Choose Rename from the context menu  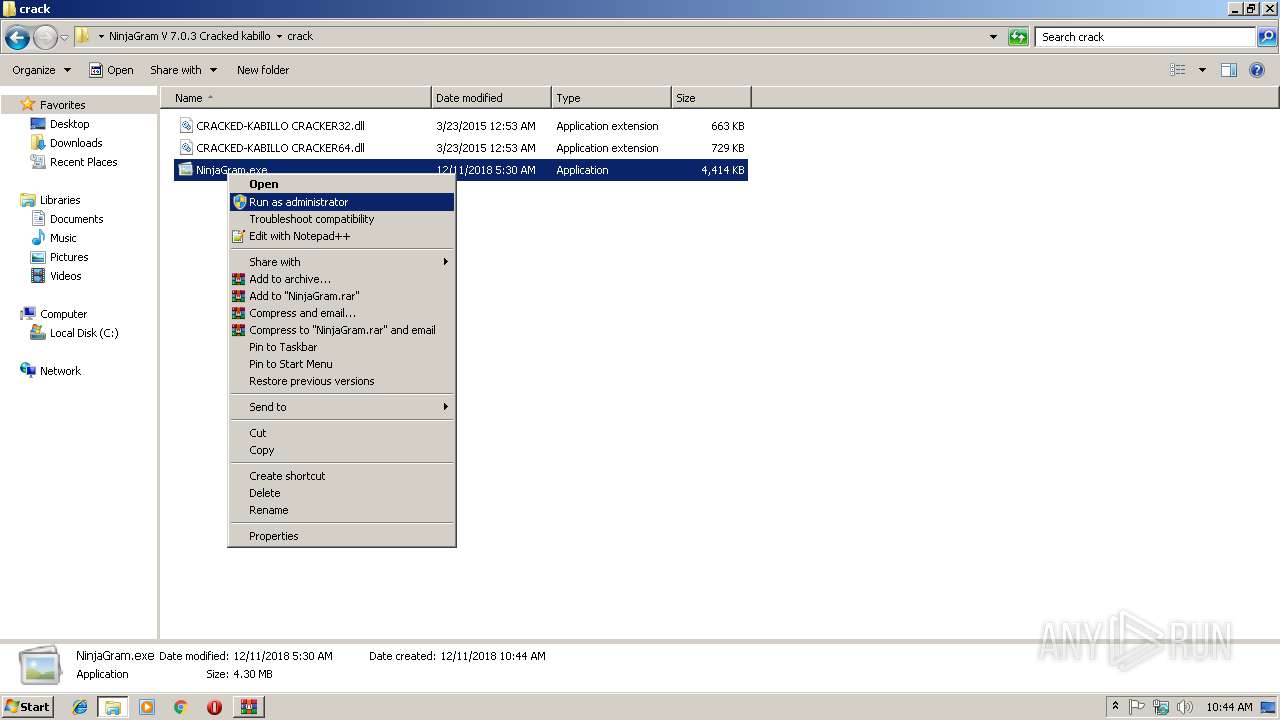[x=341, y=510]
